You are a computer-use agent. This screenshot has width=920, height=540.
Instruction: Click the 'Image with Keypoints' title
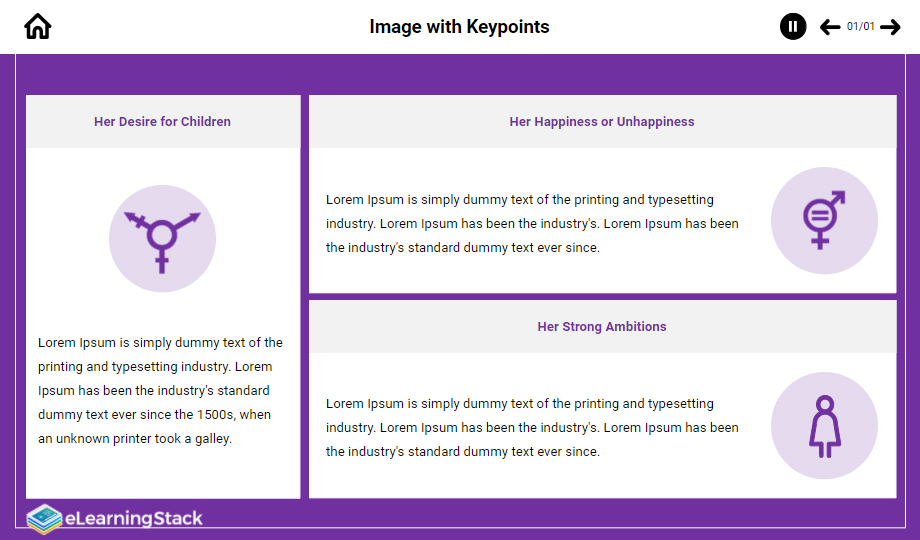click(x=459, y=27)
